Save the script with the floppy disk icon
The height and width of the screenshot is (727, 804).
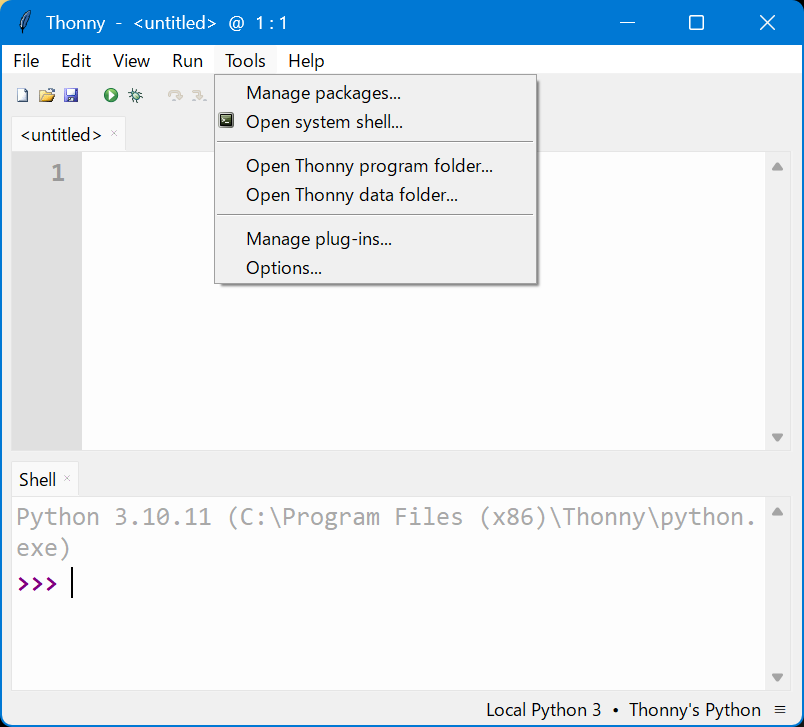tap(71, 95)
